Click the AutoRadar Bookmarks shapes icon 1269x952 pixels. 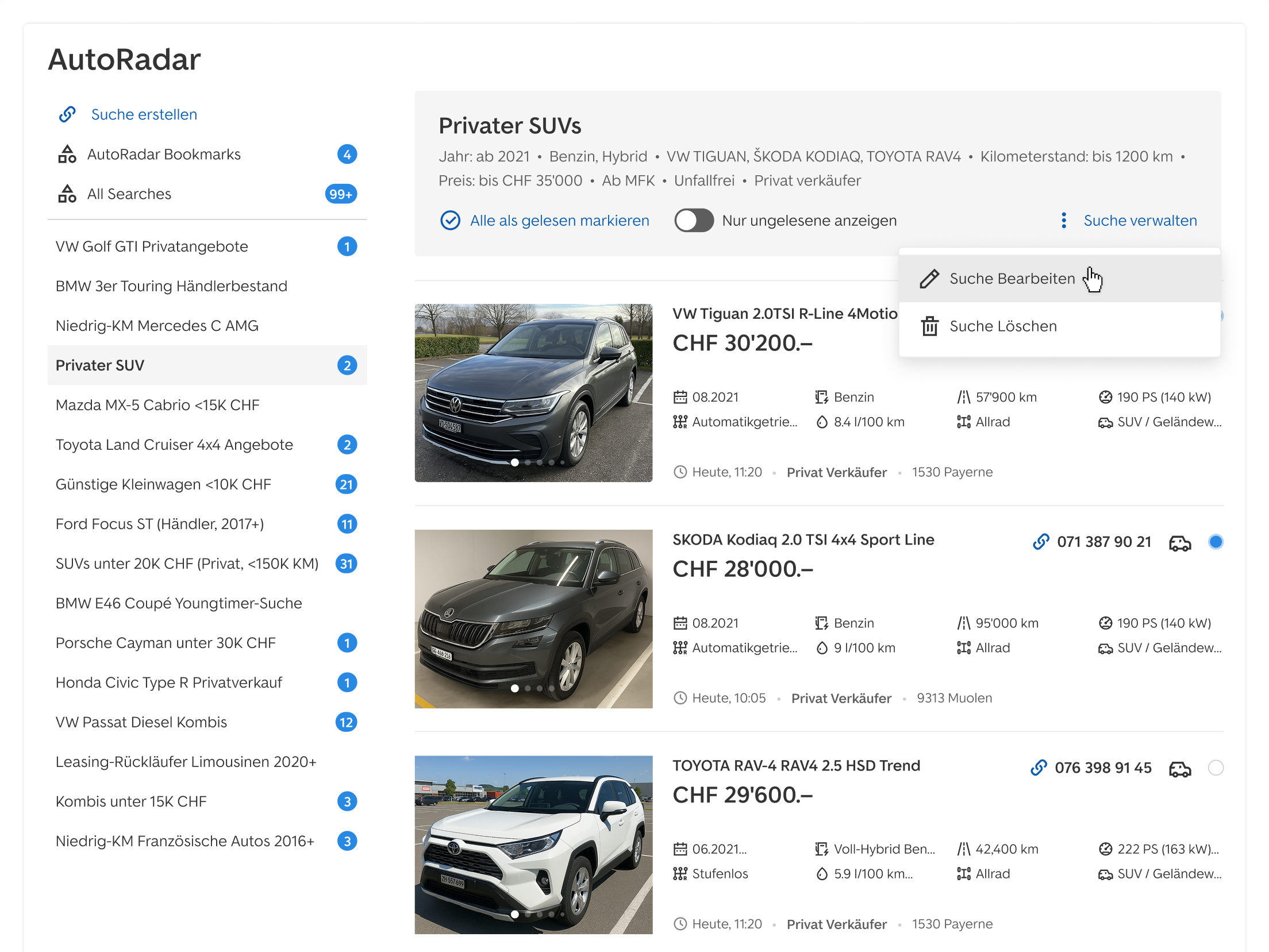point(67,154)
